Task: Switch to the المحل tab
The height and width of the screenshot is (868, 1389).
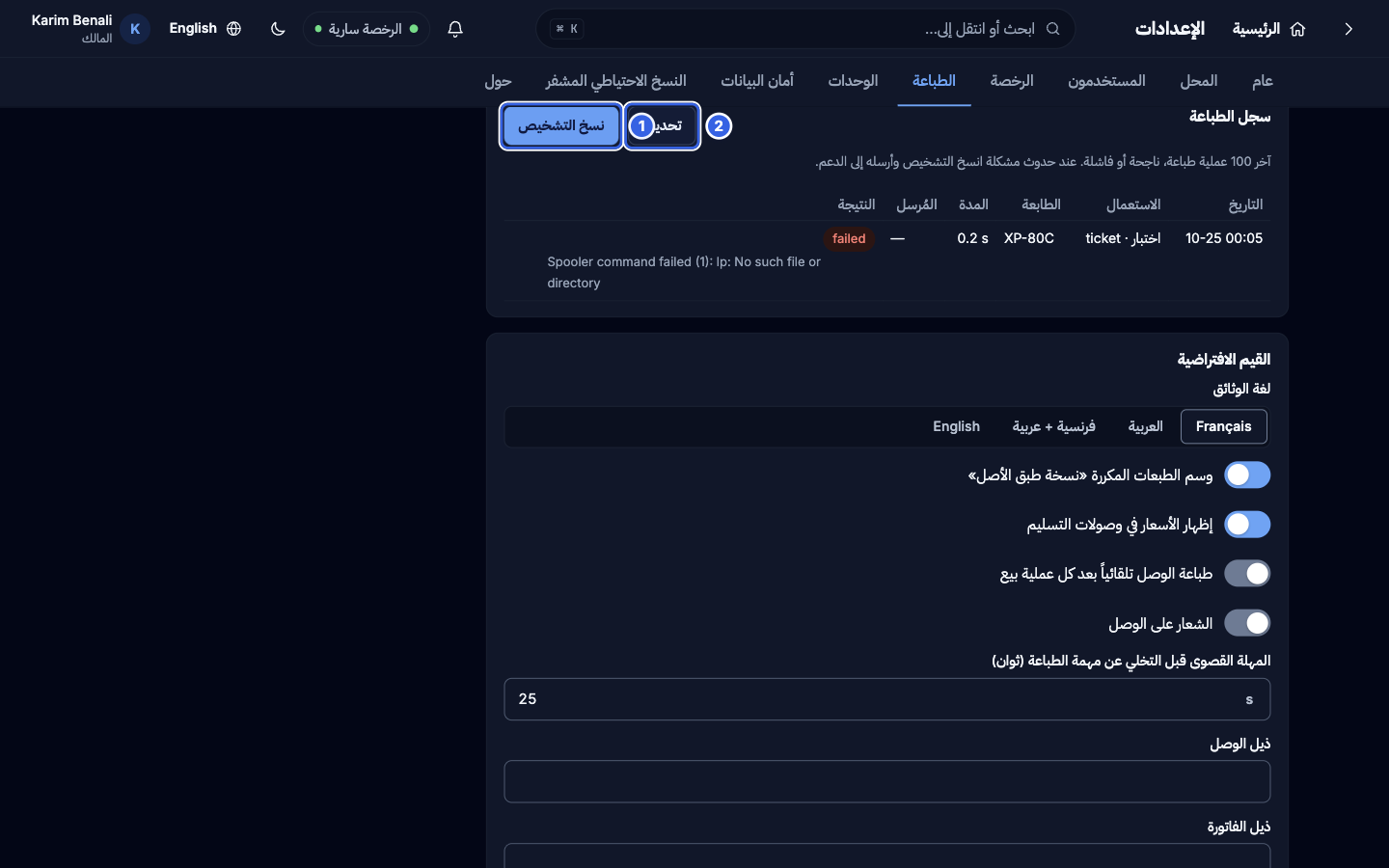Action: (x=1199, y=81)
